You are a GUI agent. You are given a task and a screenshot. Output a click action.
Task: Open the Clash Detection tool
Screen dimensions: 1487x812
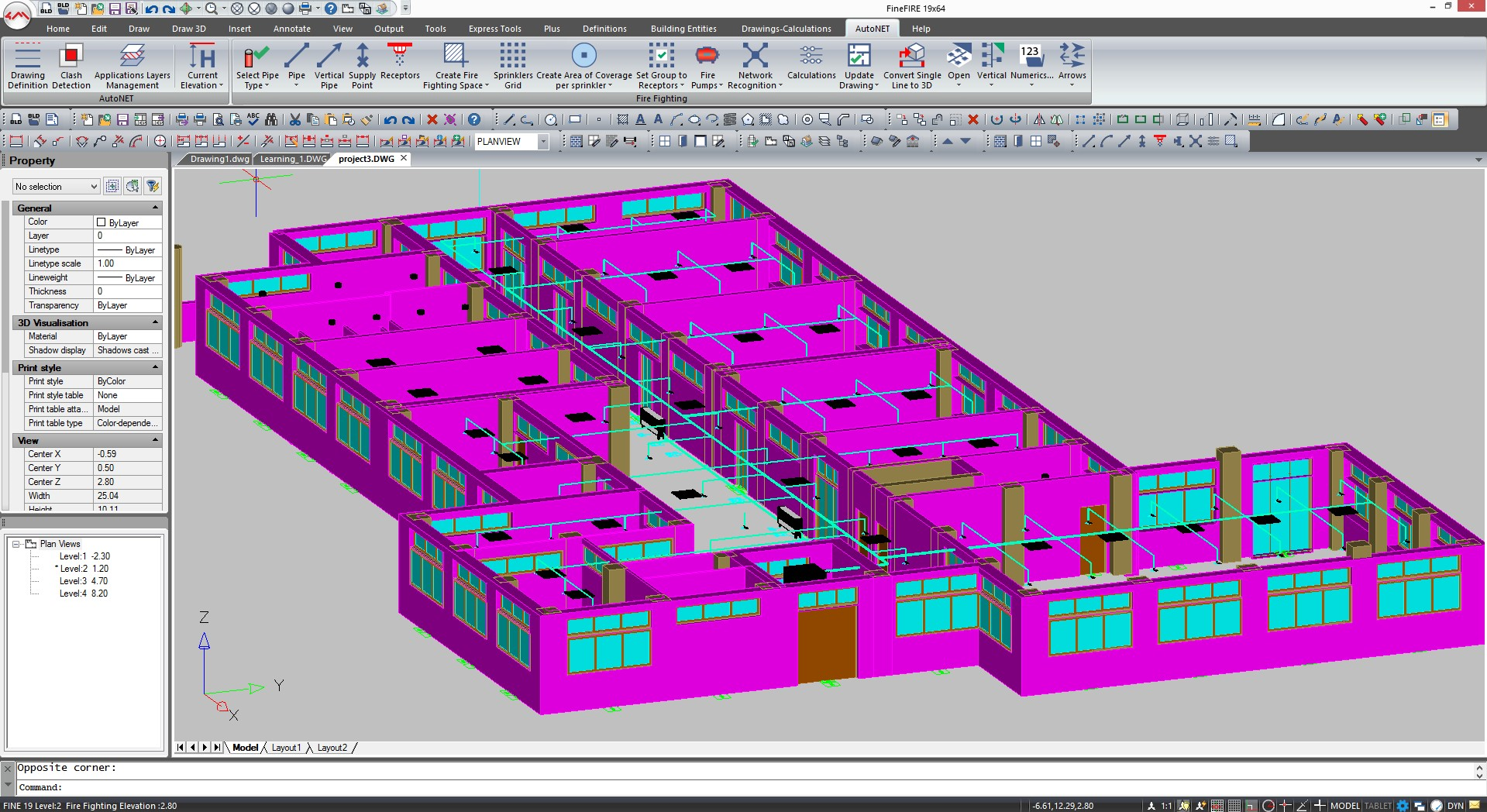[71, 66]
